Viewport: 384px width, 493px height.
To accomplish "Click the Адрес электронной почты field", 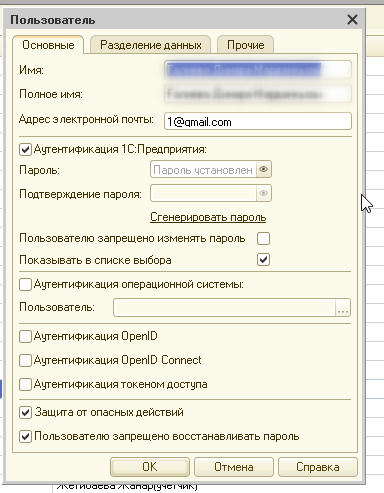I will 258,121.
